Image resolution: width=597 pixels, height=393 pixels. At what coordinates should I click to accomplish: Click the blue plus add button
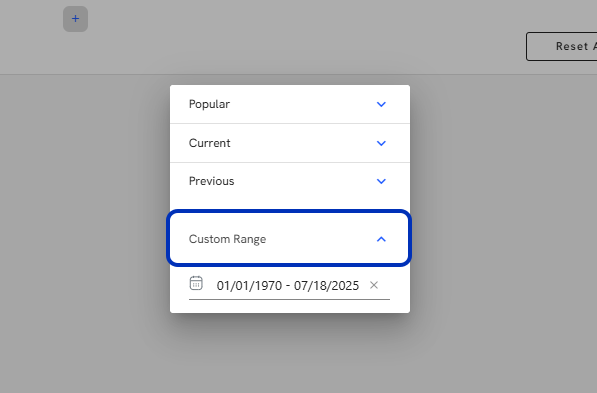[75, 19]
